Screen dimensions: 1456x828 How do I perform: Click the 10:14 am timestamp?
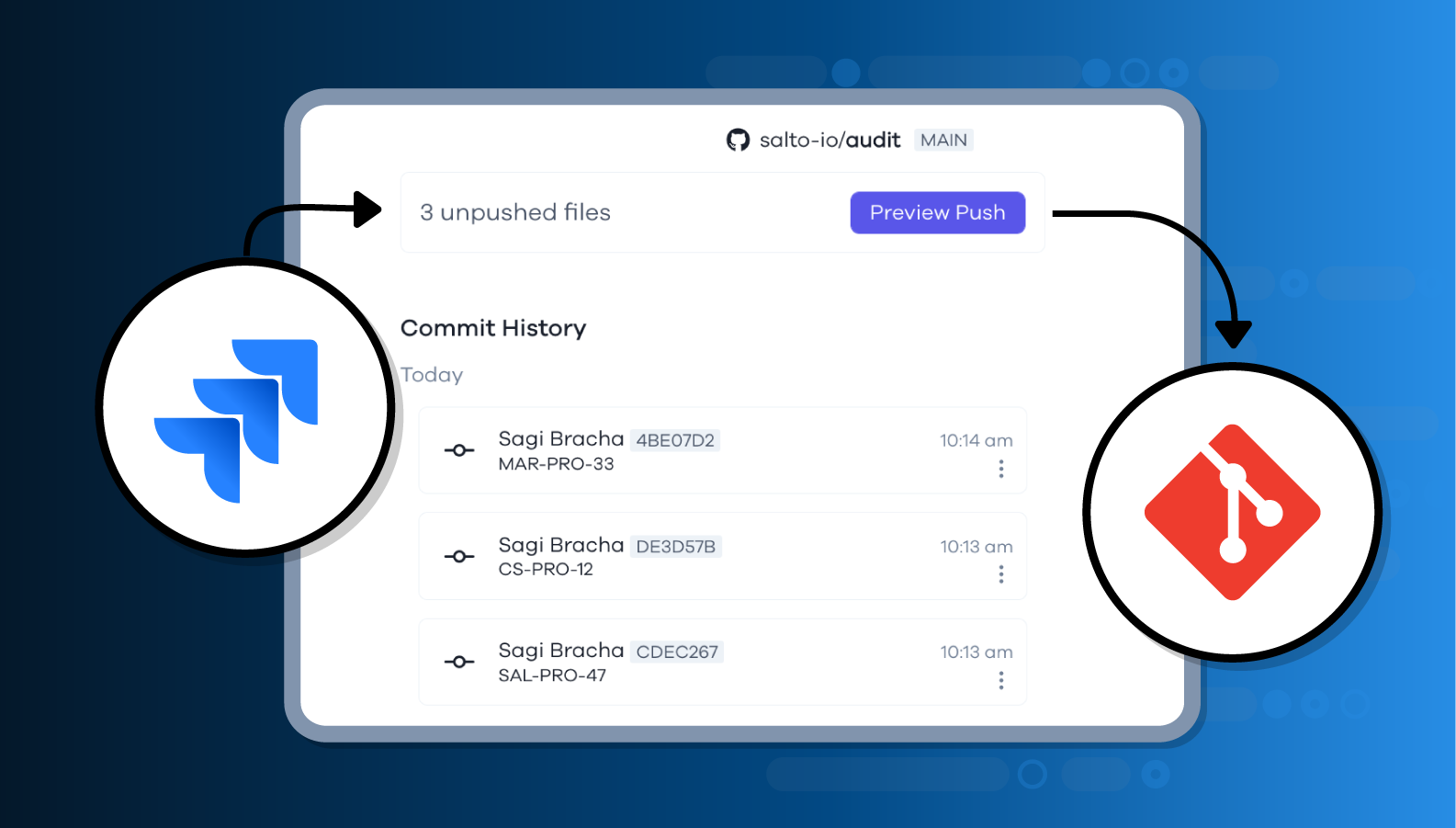coord(976,440)
